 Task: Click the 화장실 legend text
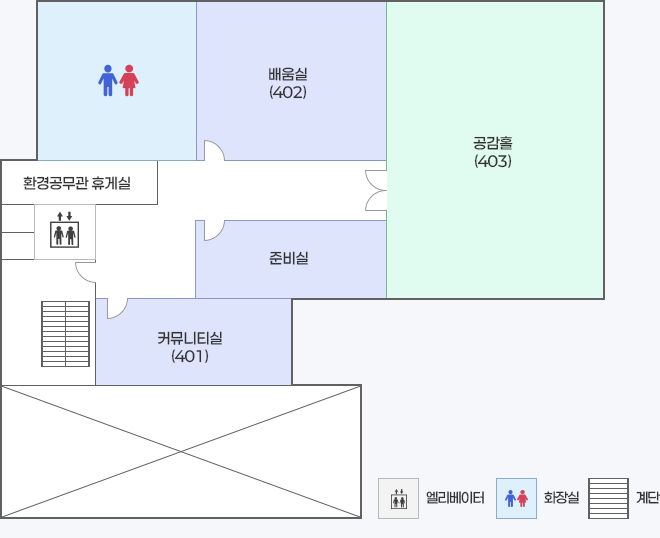click(561, 498)
